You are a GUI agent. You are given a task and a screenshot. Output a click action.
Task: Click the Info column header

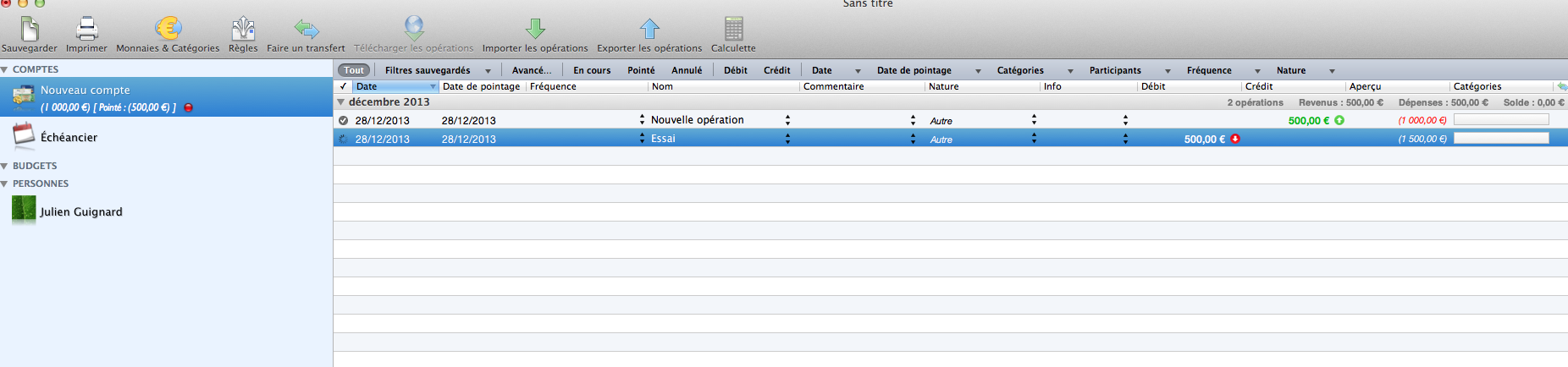[1089, 86]
